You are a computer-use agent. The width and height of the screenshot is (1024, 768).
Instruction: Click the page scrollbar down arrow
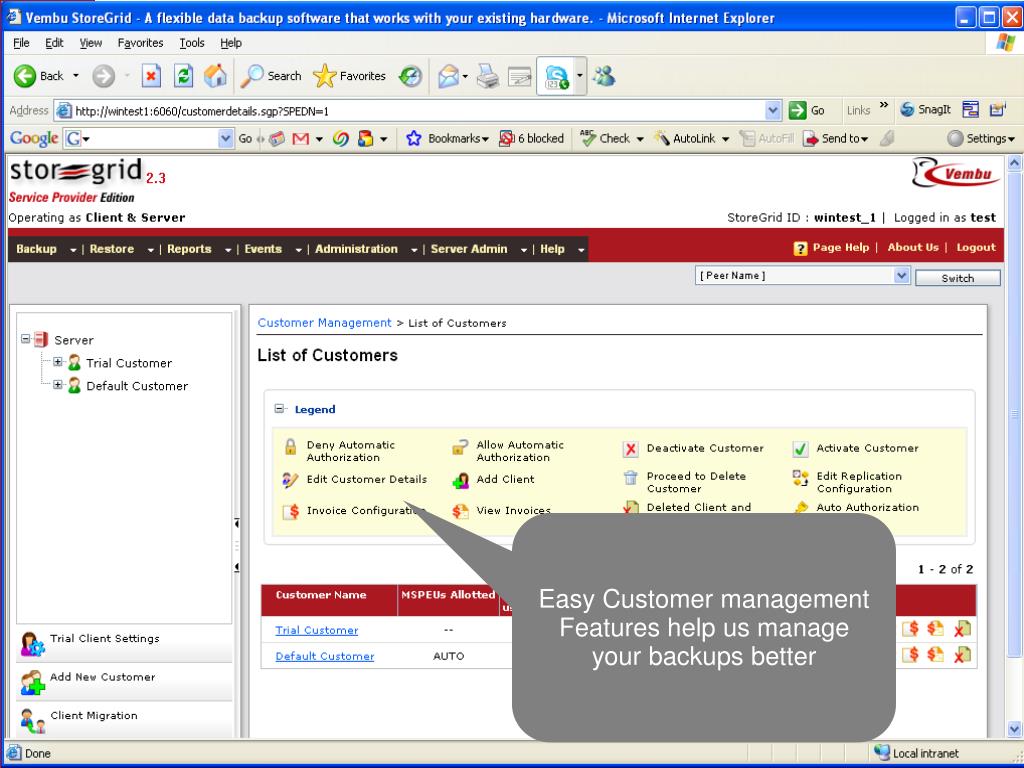(1014, 729)
